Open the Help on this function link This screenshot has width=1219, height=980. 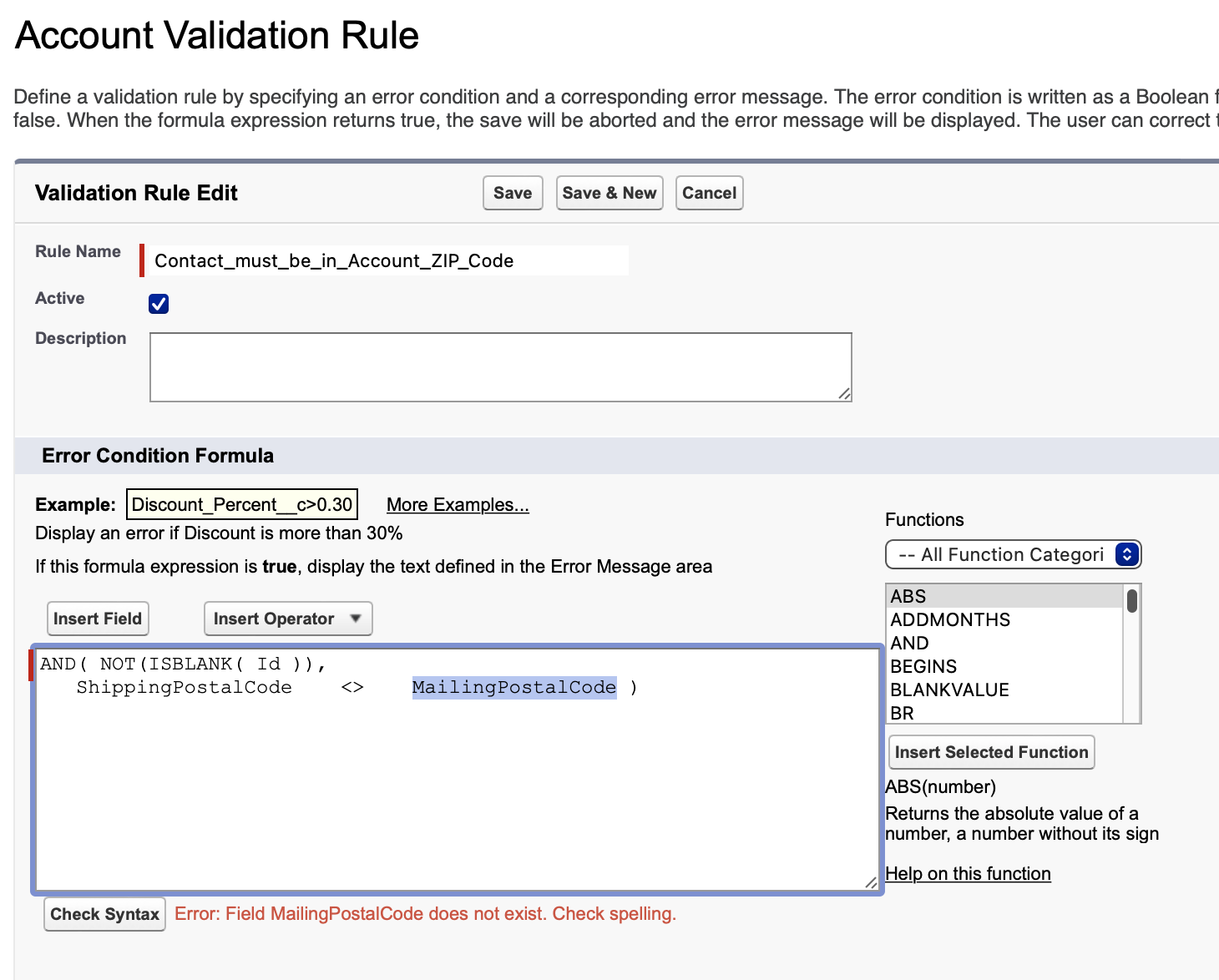coord(968,874)
